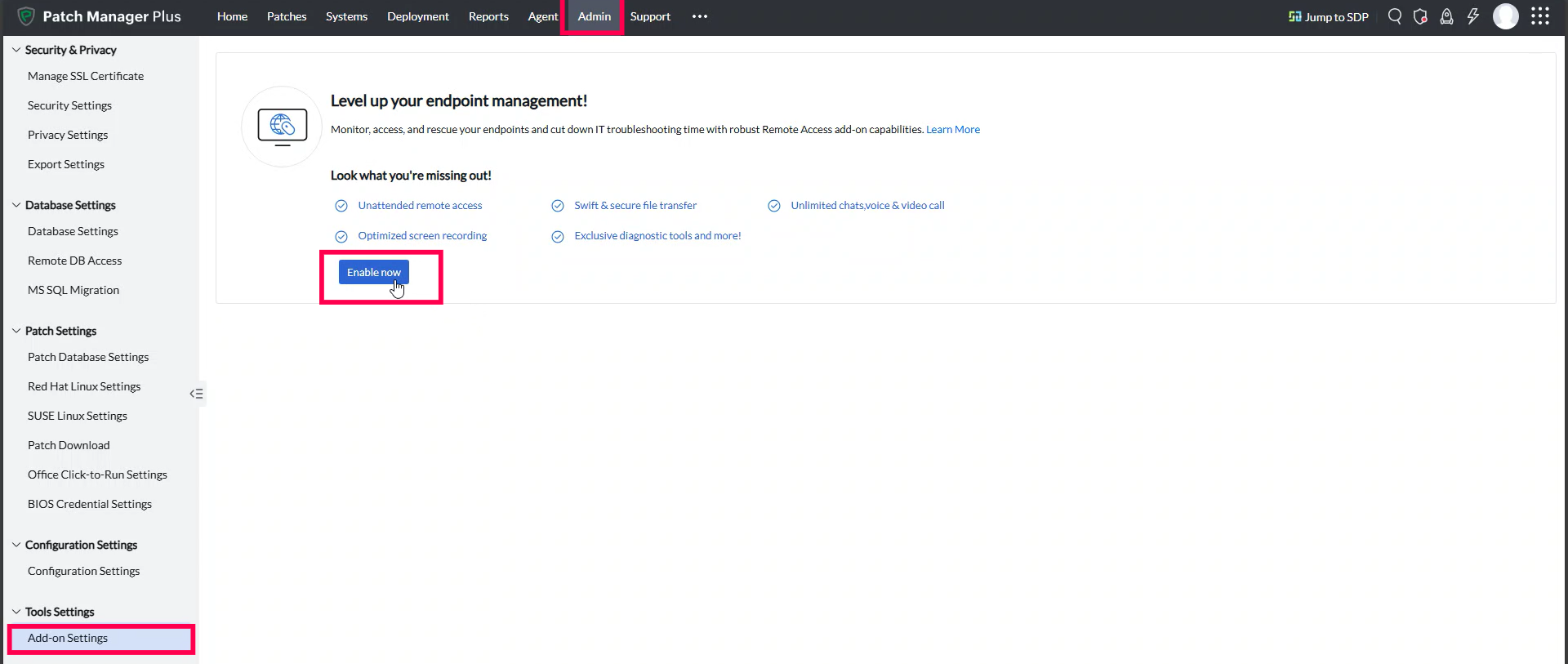Open the nine-dot apps grid

pos(1540,16)
